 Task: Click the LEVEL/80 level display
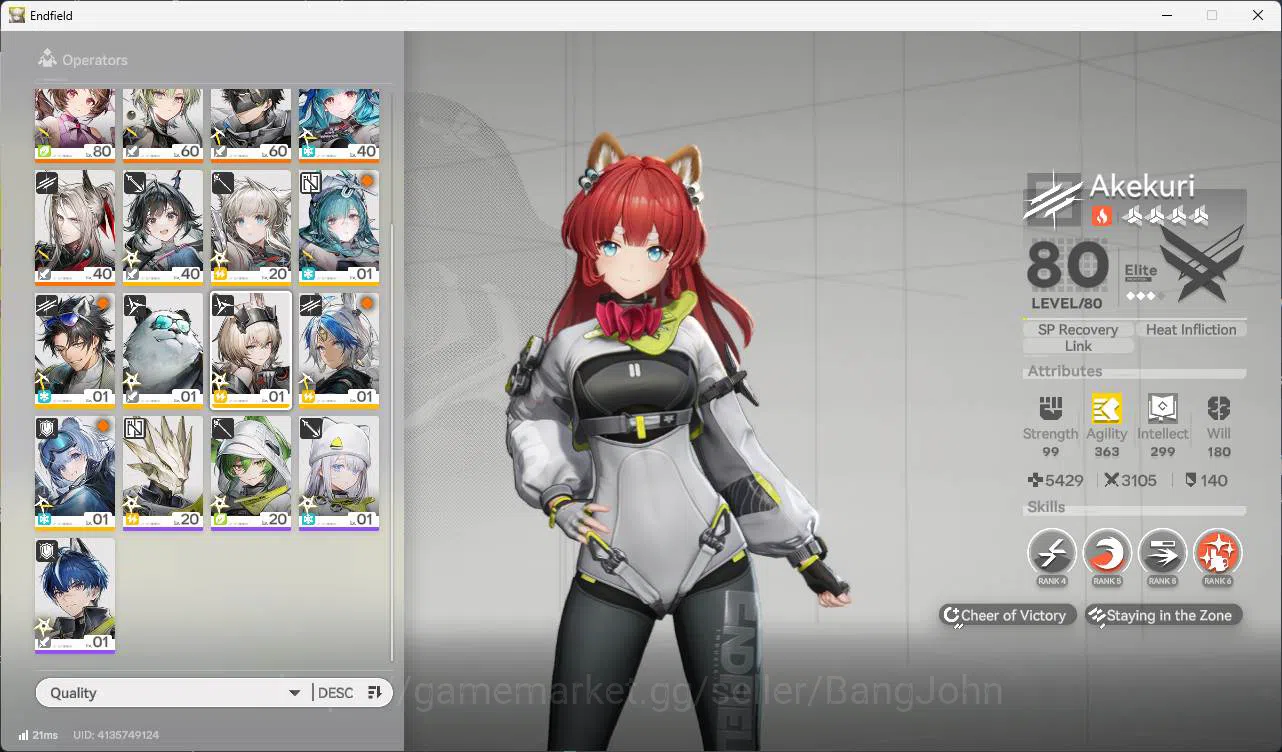pos(1066,303)
